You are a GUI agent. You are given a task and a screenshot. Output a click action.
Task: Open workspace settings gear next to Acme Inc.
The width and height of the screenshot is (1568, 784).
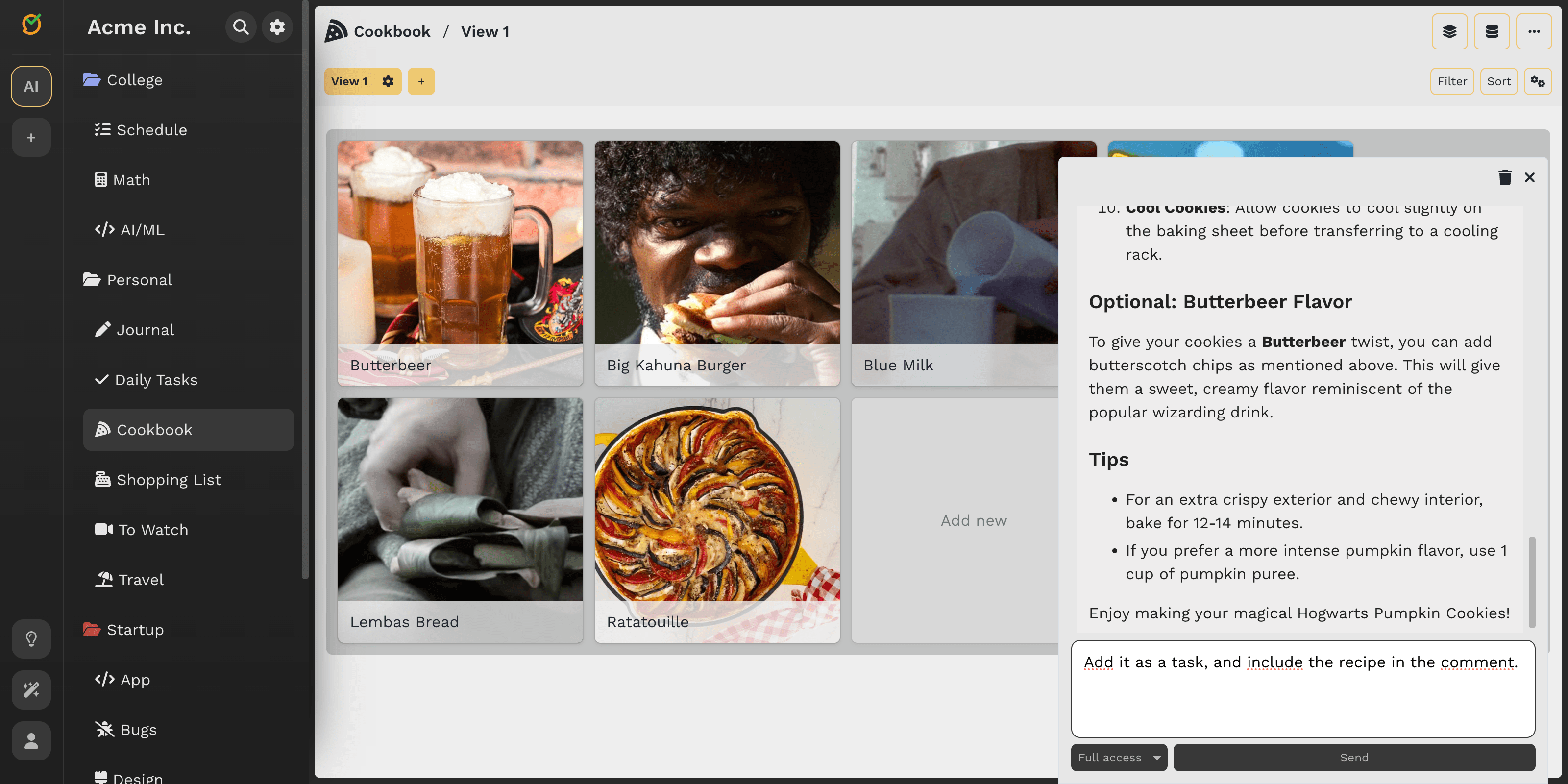[277, 27]
